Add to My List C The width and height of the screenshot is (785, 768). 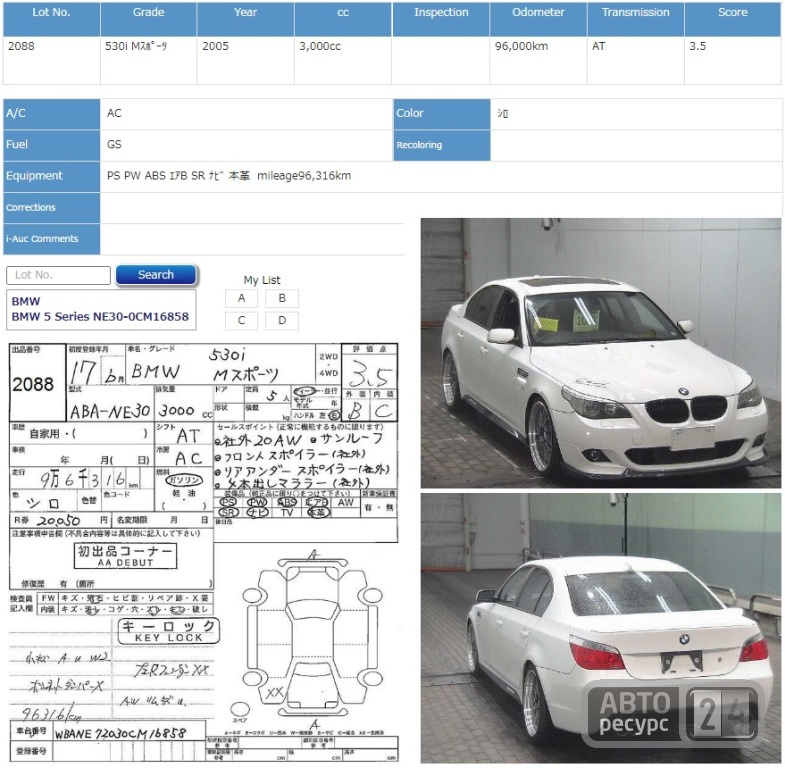click(x=241, y=320)
